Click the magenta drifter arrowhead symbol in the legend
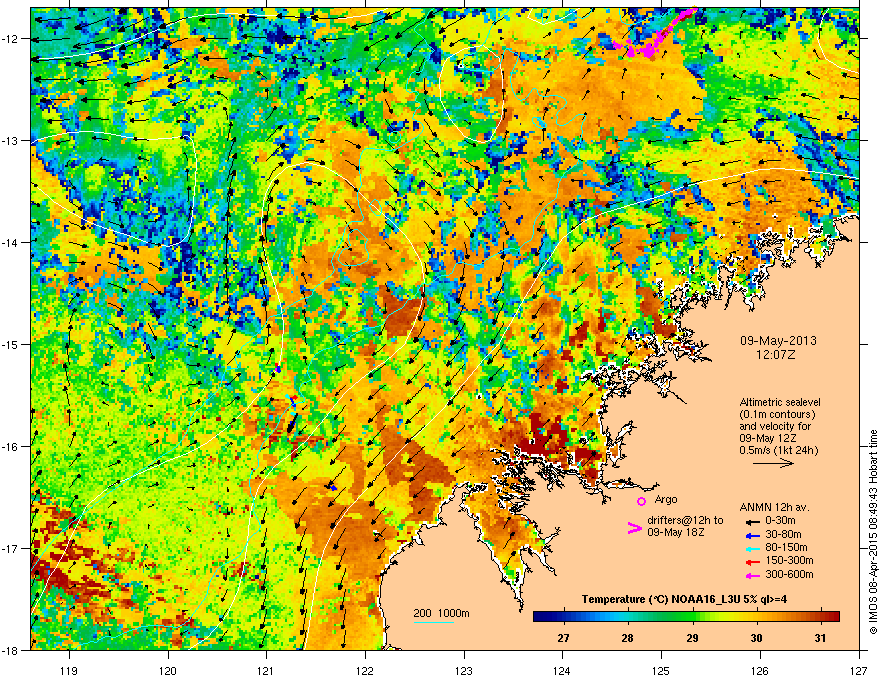This screenshot has height=680, width=880. pos(634,527)
